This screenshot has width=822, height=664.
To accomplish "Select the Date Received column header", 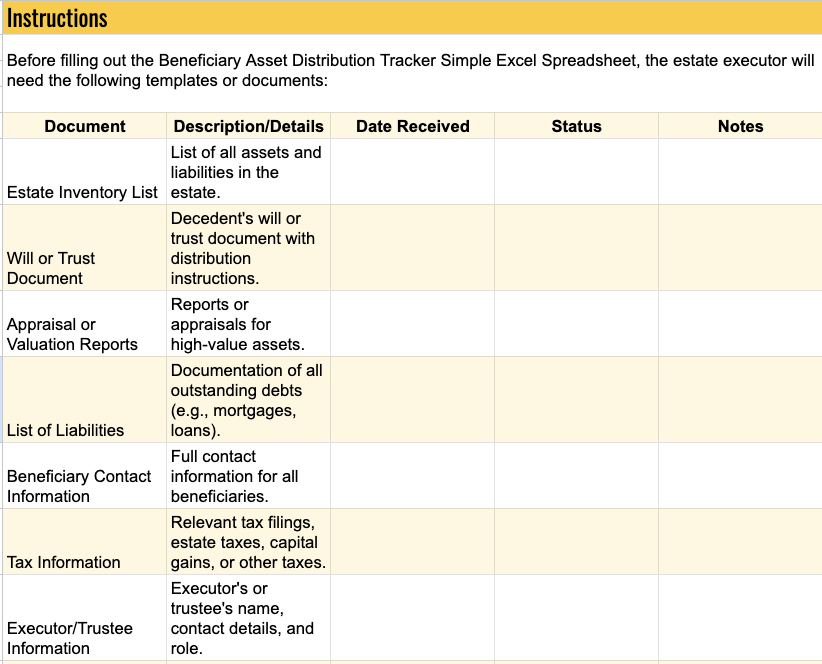I will click(x=413, y=126).
